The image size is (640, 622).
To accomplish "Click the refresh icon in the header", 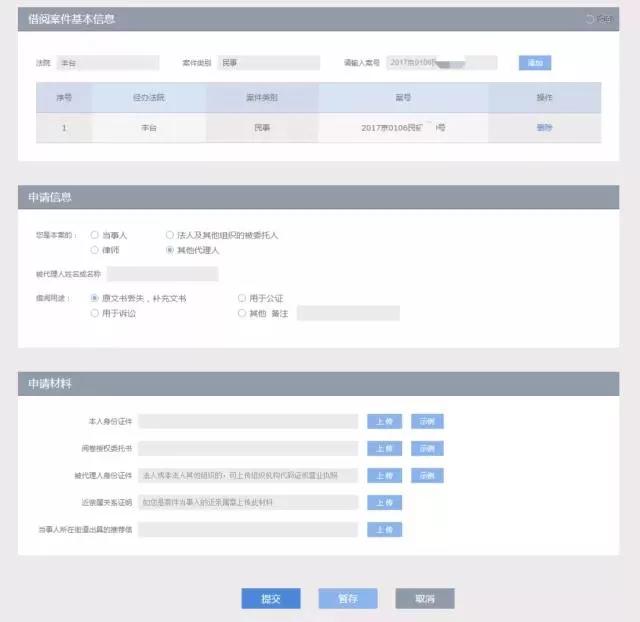I will coord(589,19).
